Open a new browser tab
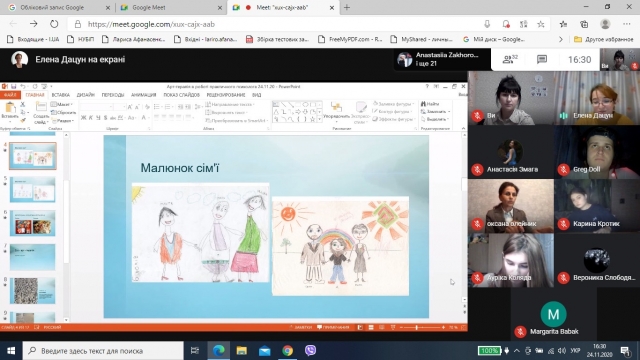 (x=347, y=7)
